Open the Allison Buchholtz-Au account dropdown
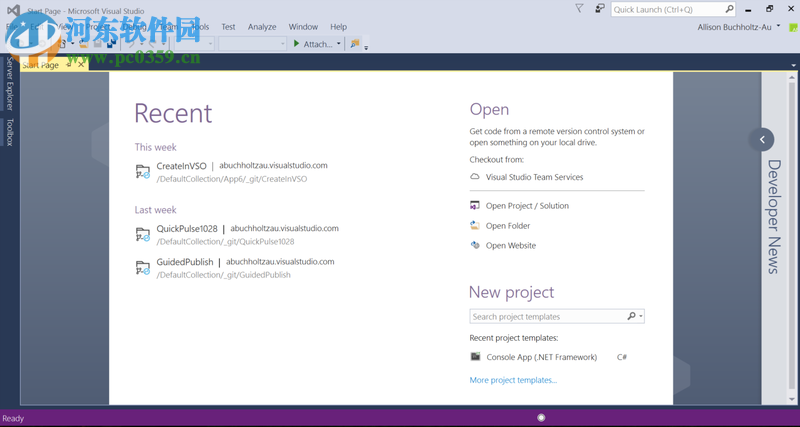 click(779, 26)
